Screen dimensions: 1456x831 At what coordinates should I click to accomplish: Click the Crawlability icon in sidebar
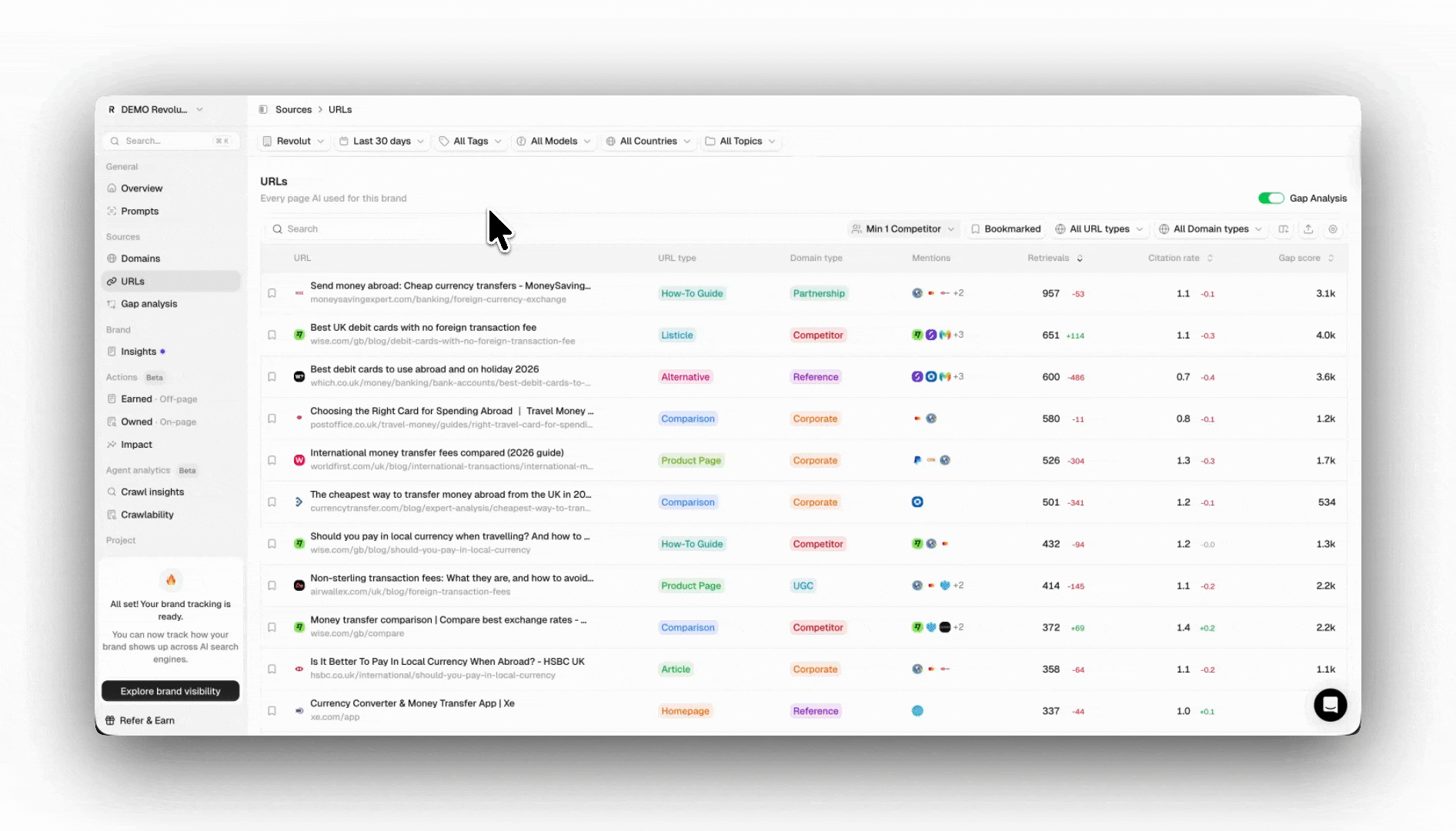pos(112,515)
